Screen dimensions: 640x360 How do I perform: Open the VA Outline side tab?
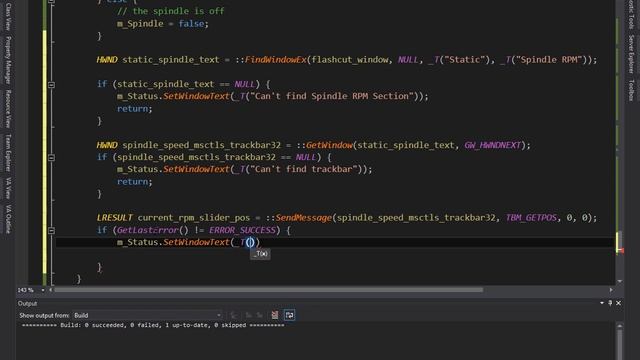[8, 219]
